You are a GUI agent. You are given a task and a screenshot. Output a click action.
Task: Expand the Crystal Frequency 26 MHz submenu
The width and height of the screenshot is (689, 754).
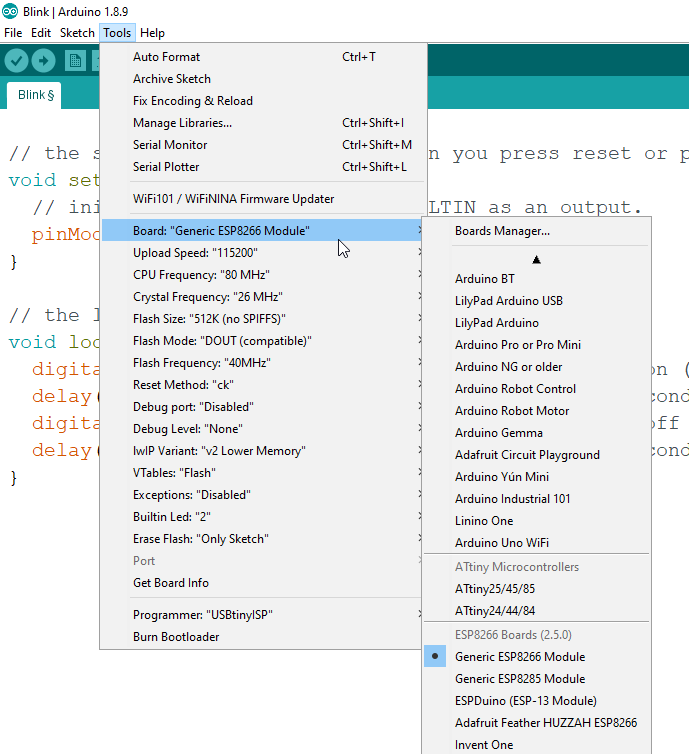[263, 297]
